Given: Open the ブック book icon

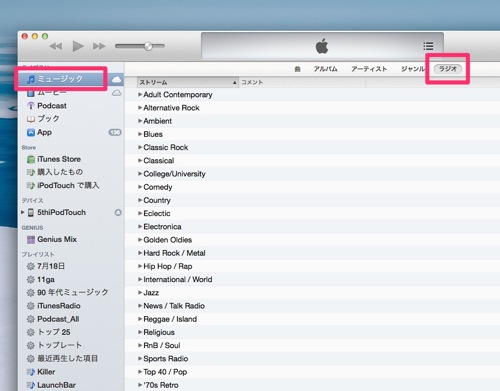Looking at the screenshot, I should coord(31,119).
